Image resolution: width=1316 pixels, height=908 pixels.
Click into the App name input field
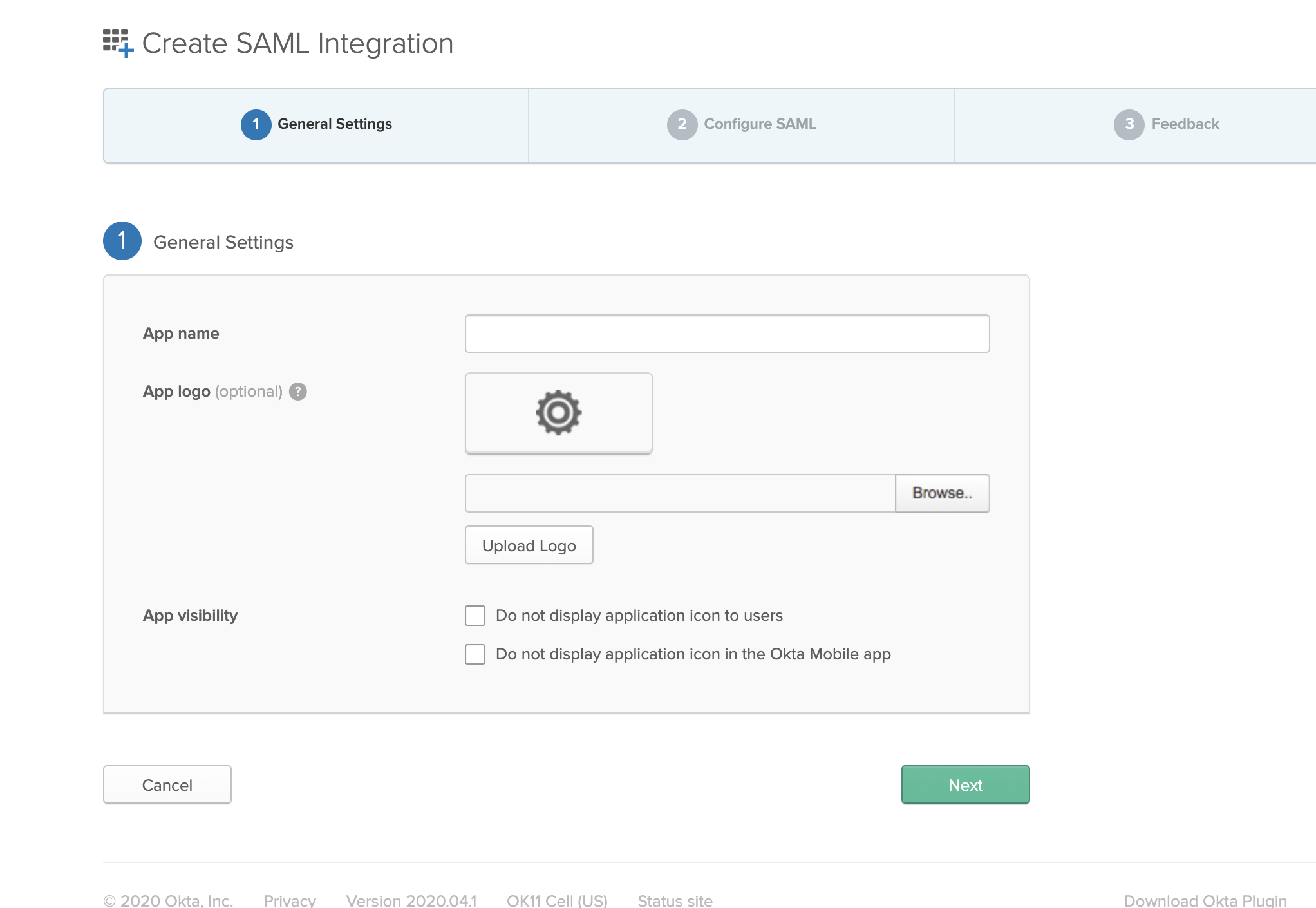pyautogui.click(x=726, y=334)
